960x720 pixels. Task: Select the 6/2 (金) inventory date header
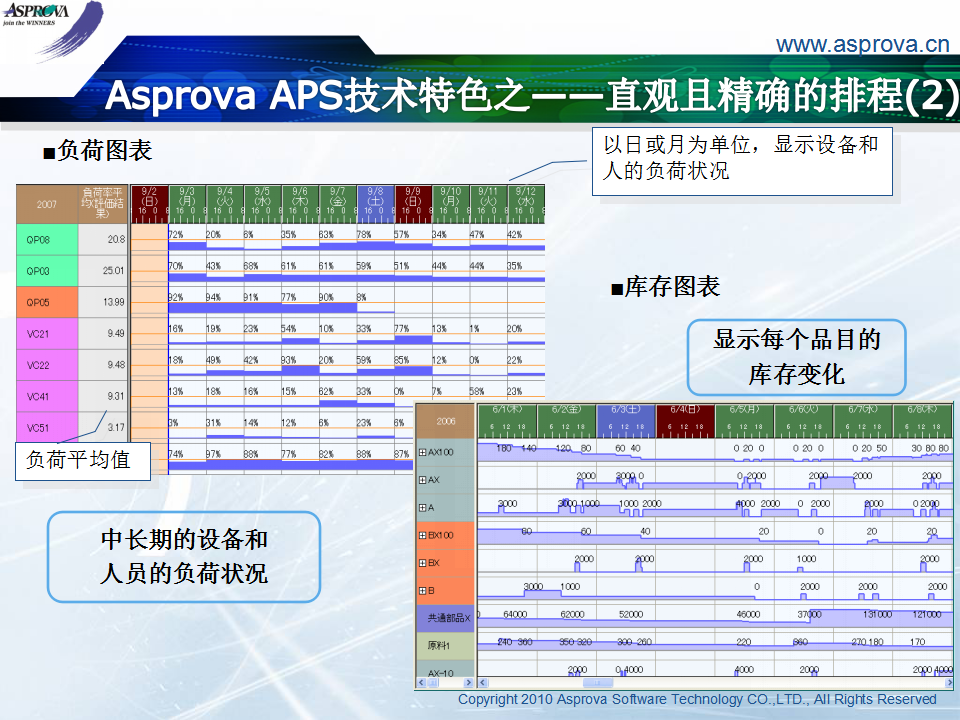(566, 421)
